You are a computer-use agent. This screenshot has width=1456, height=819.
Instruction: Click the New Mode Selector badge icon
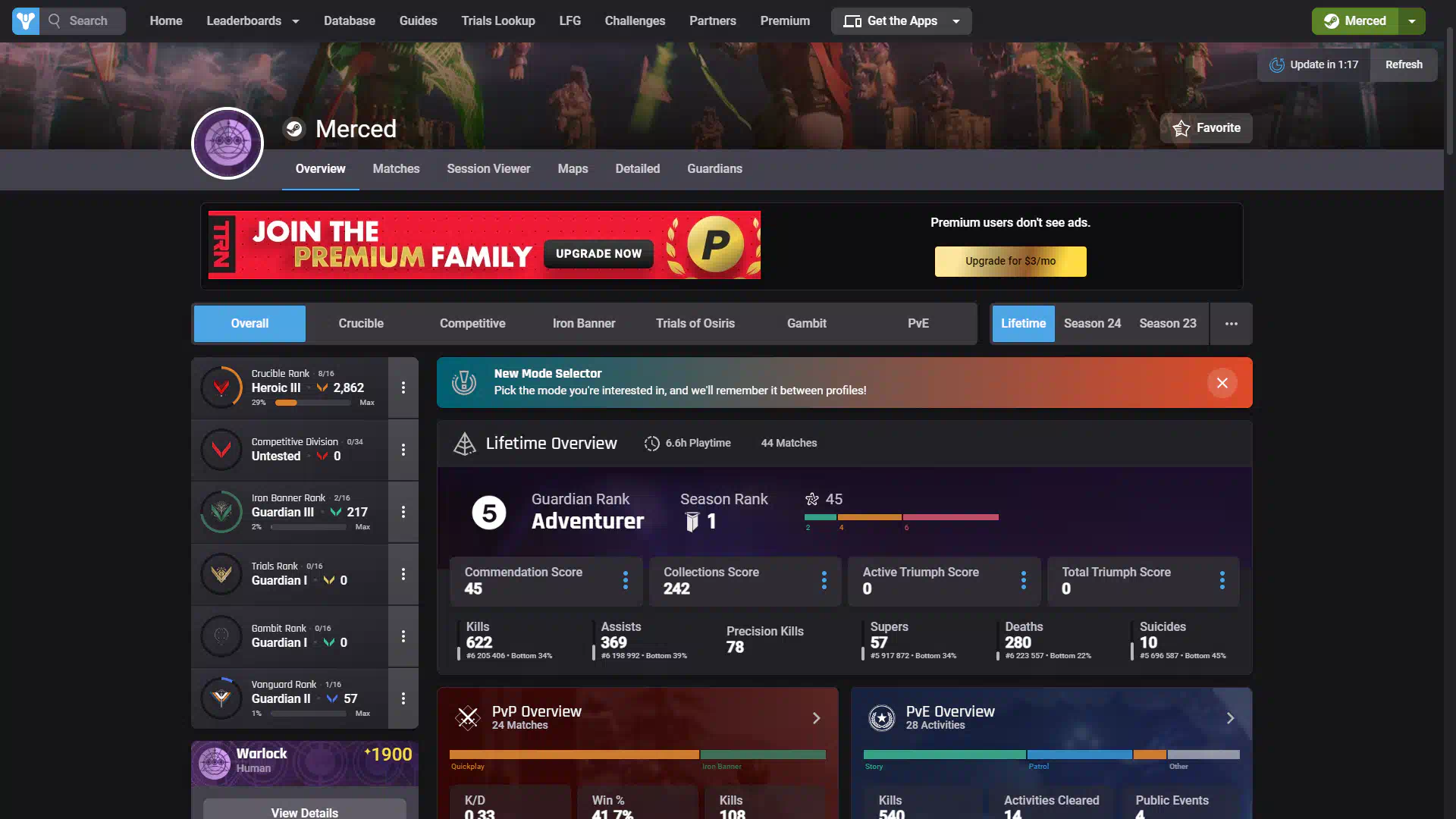(x=464, y=383)
